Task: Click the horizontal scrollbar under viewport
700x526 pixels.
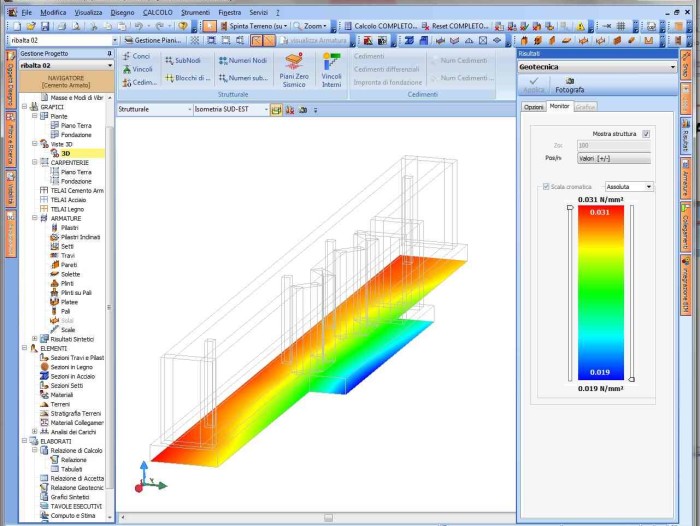Action: [316, 518]
